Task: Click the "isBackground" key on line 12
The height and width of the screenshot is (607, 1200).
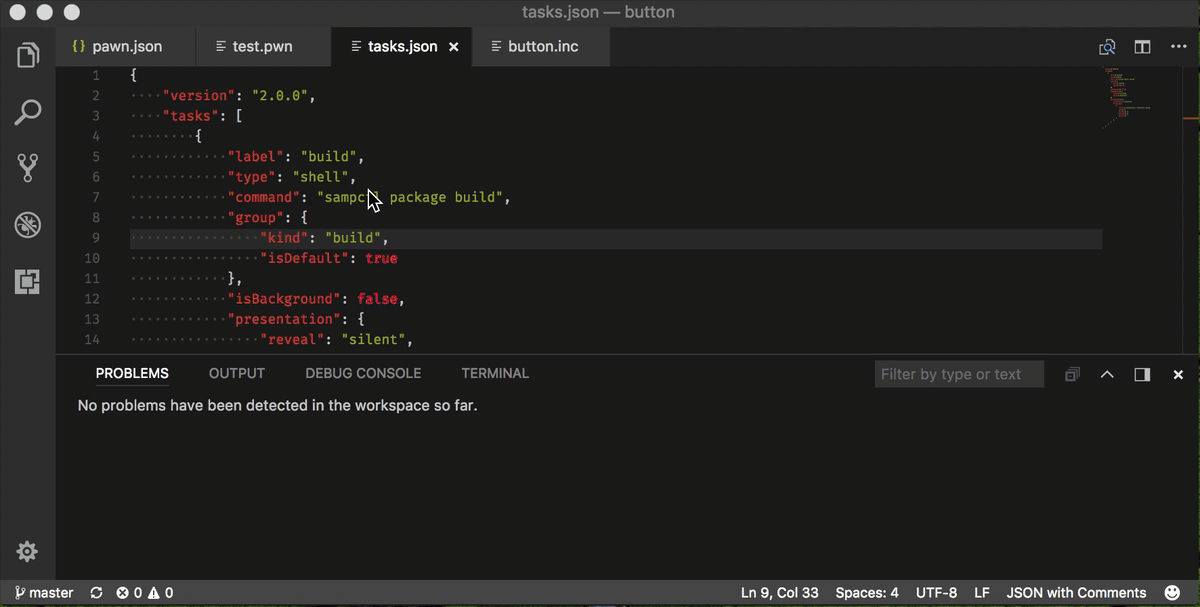Action: 285,299
